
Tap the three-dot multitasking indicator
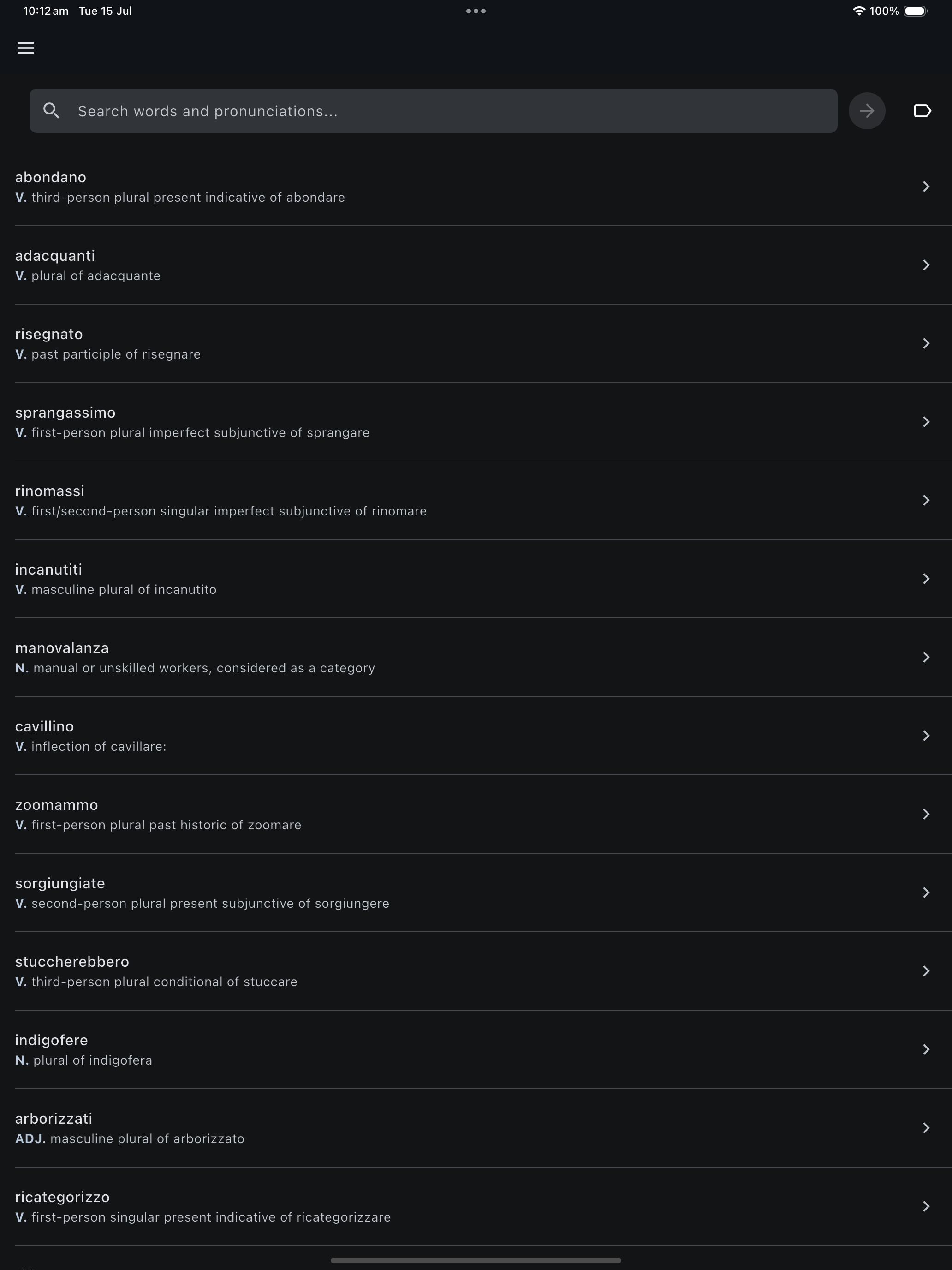(x=476, y=11)
